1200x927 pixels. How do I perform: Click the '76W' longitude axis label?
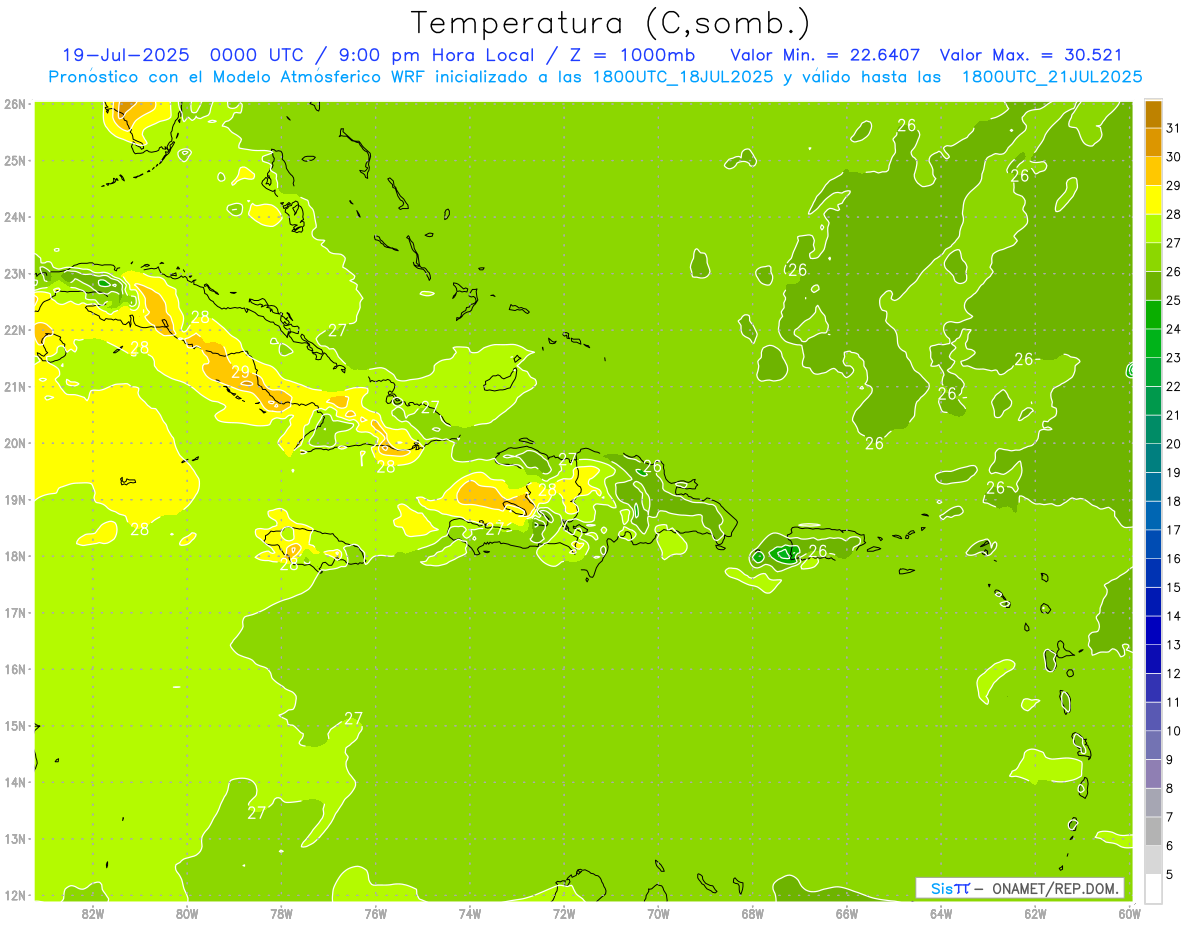coord(376,913)
